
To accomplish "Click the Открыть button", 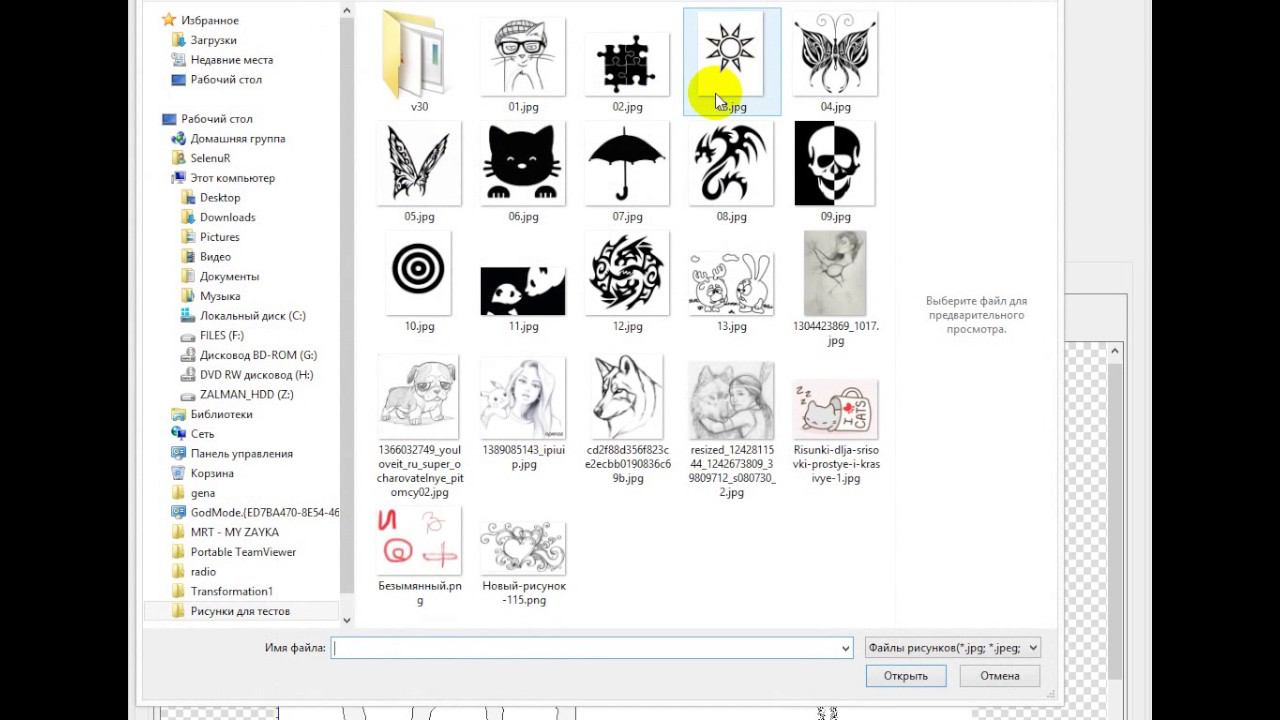I will (906, 676).
